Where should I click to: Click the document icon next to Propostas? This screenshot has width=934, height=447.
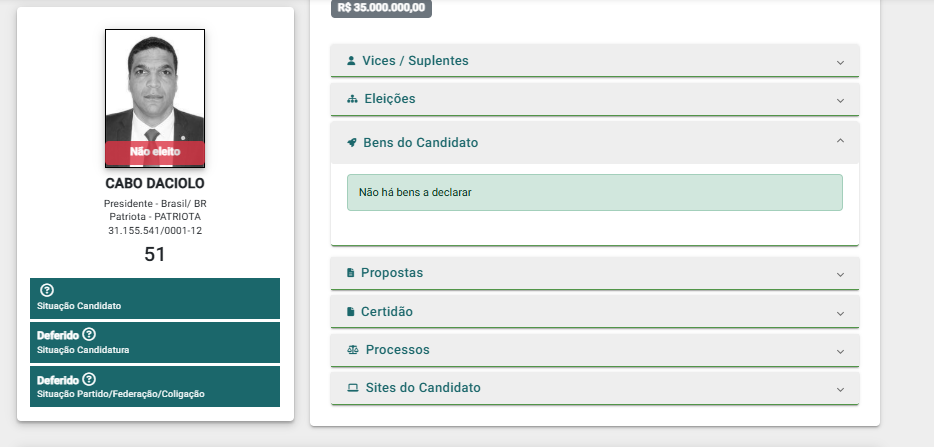click(x=350, y=273)
